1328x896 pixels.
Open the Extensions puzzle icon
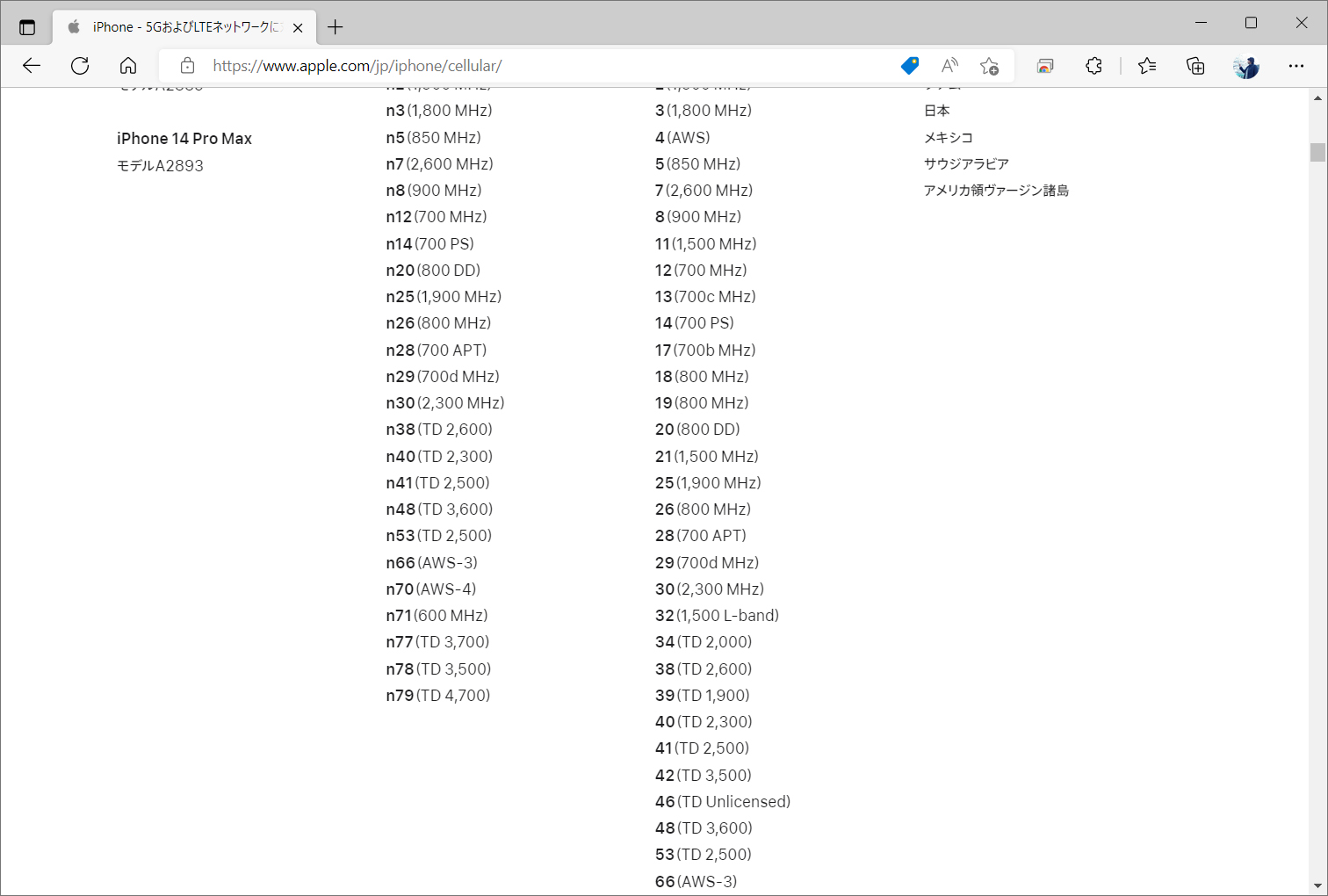coord(1093,66)
